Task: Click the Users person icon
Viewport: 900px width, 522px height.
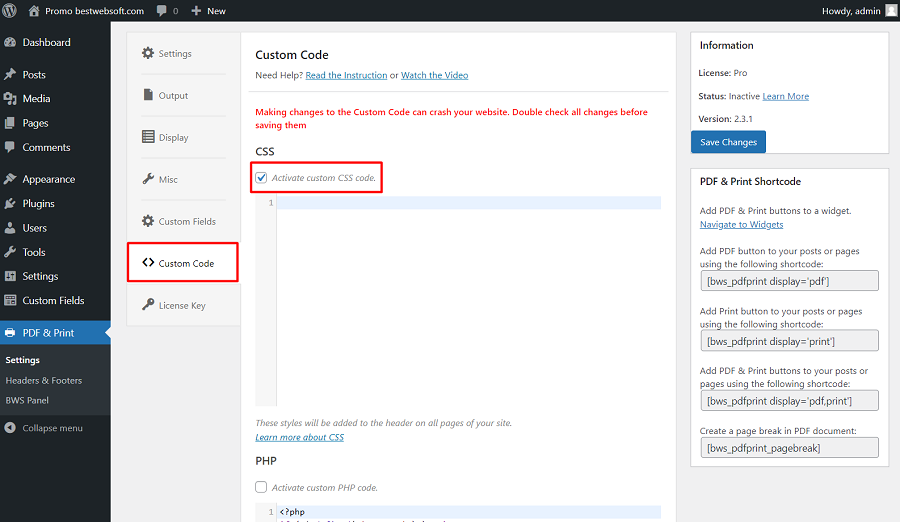Action: pyautogui.click(x=10, y=228)
